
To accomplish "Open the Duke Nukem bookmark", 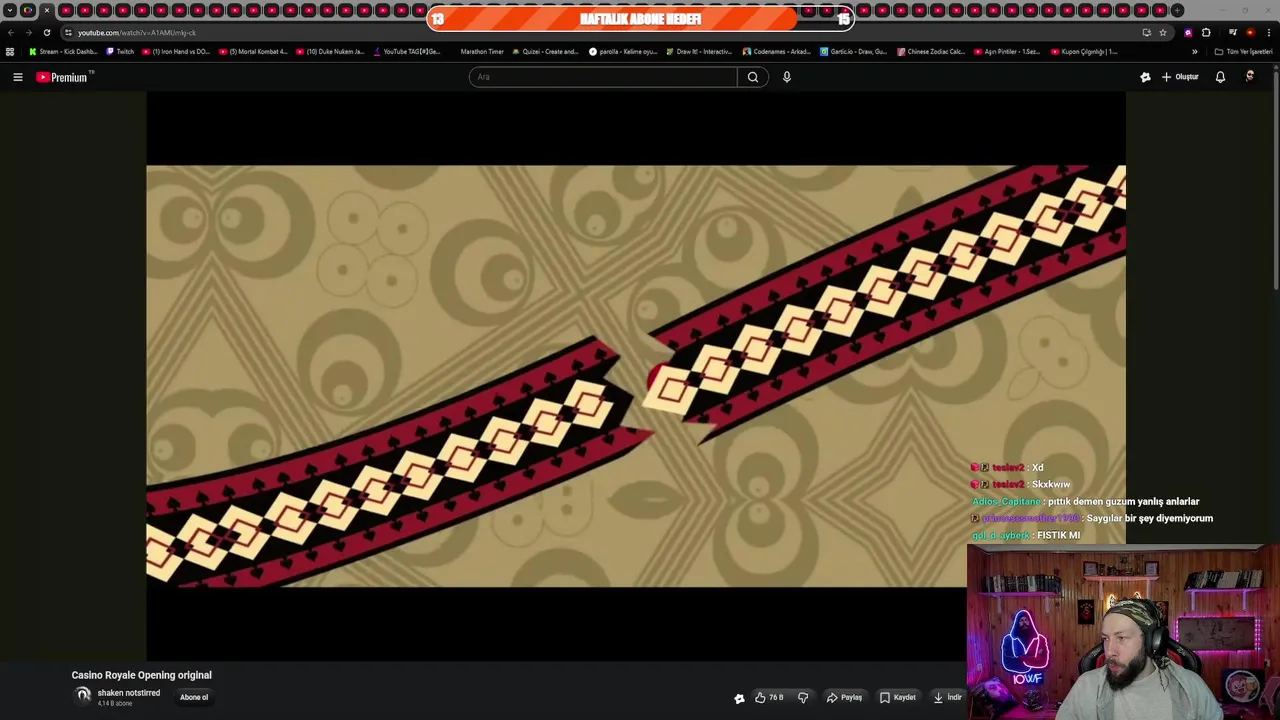I will pyautogui.click(x=330, y=51).
